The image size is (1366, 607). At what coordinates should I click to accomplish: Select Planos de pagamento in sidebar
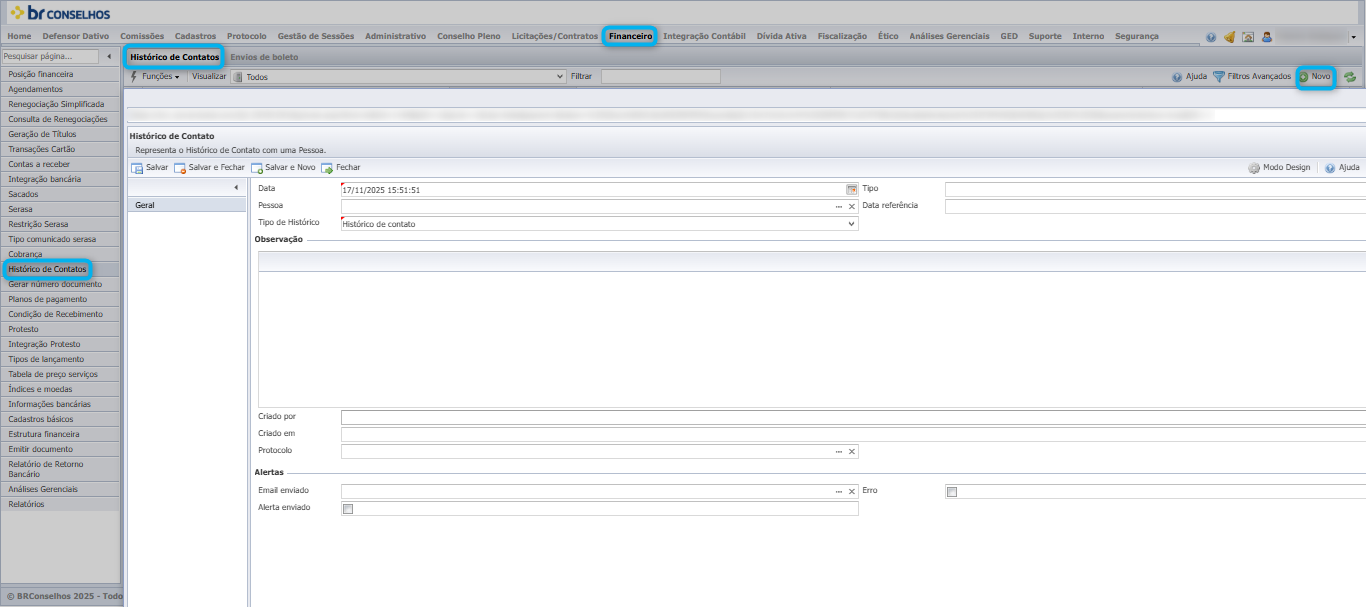[x=60, y=299]
